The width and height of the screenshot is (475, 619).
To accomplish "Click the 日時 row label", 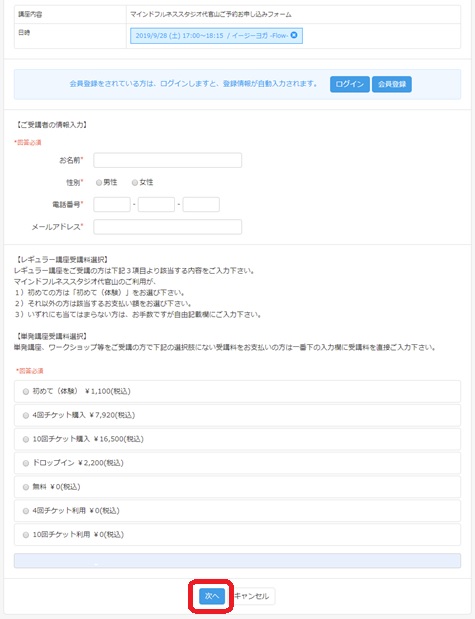I will point(24,33).
